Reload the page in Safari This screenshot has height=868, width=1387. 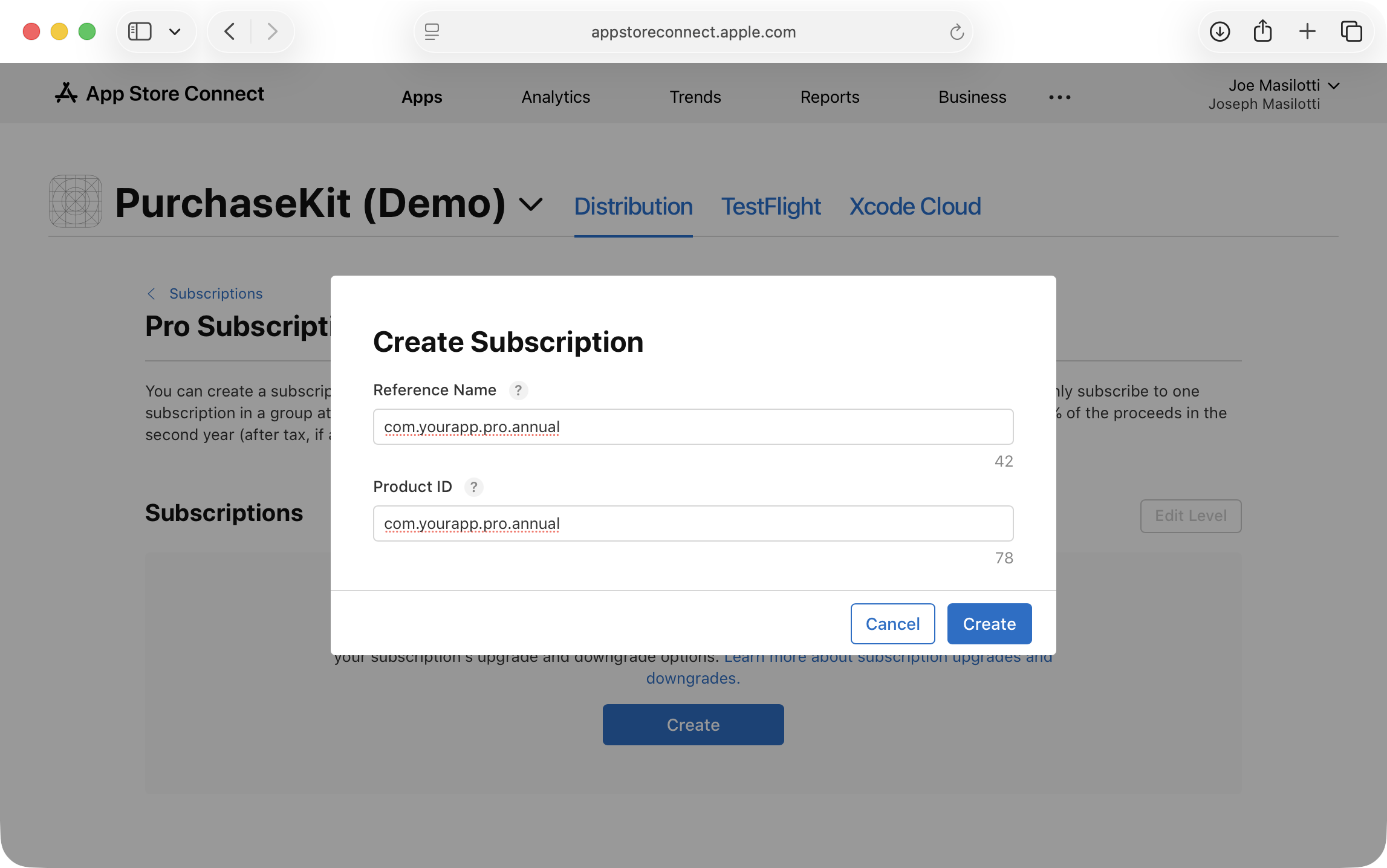tap(957, 31)
